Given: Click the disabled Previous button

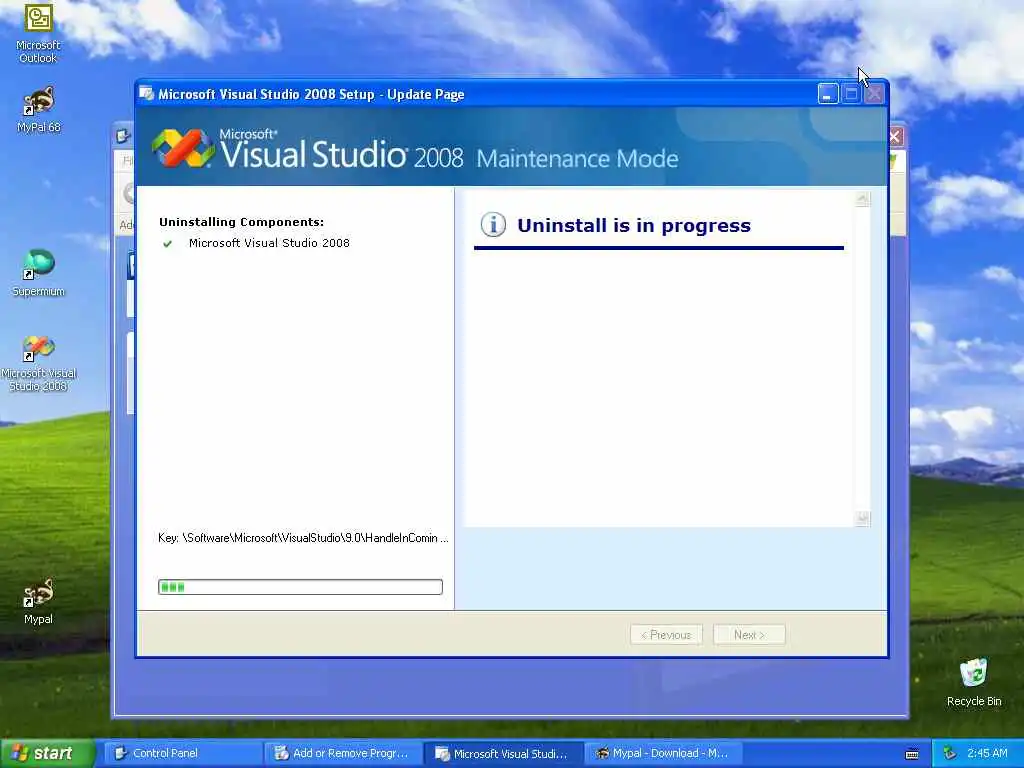Looking at the screenshot, I should tap(666, 635).
